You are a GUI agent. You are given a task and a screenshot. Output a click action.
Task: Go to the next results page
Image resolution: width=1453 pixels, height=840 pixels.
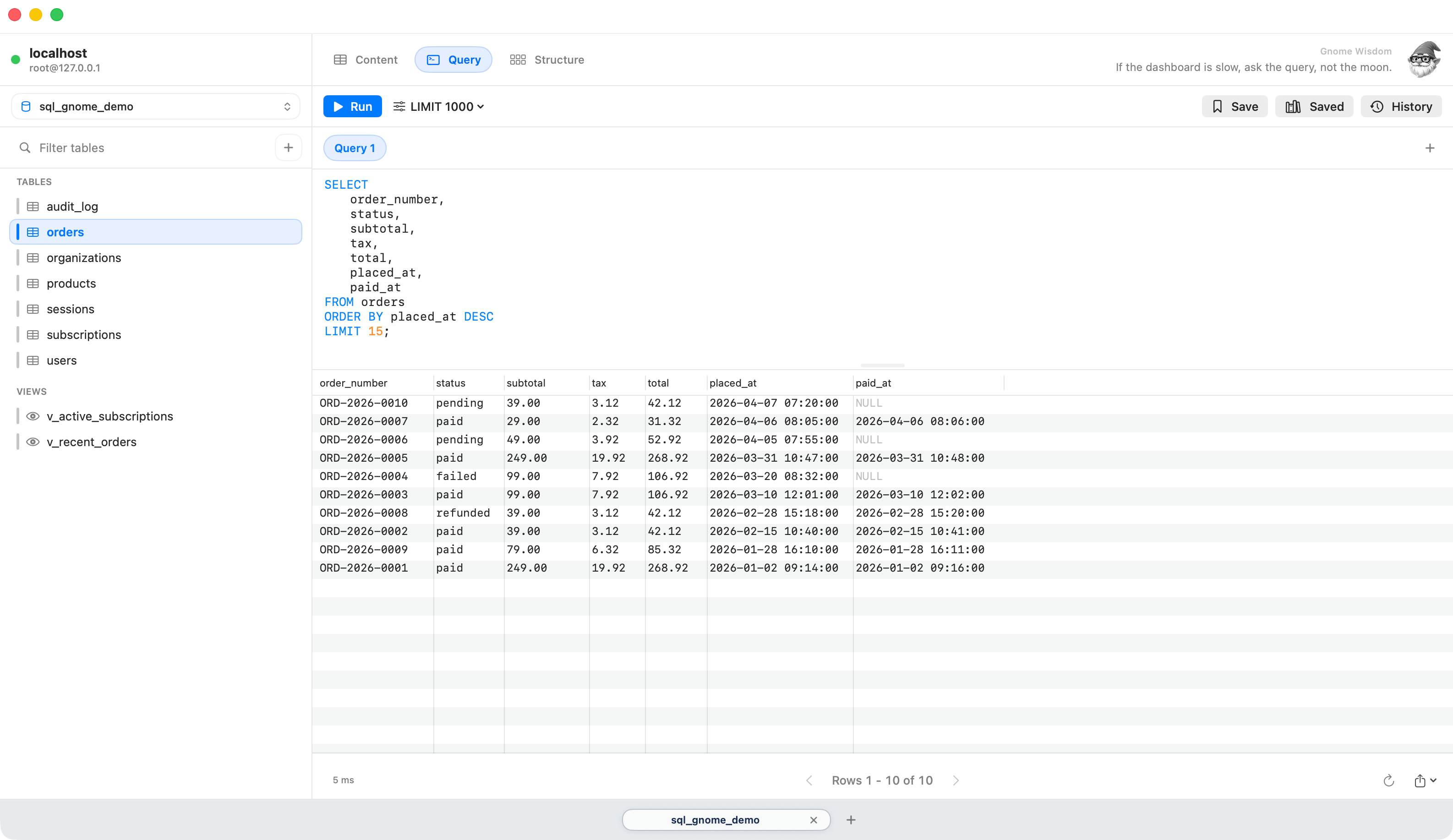click(x=956, y=780)
